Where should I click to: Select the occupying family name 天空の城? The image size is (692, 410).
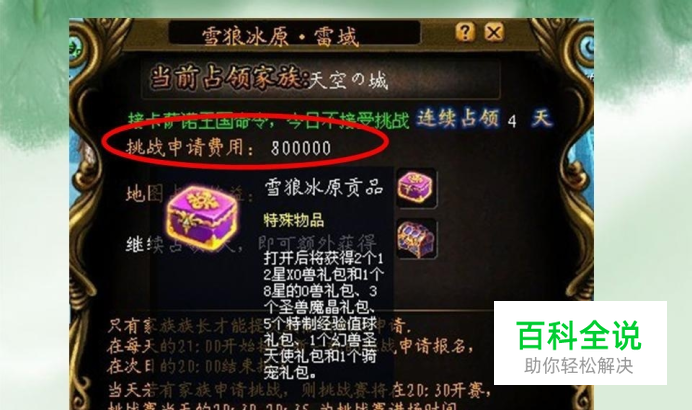[349, 81]
